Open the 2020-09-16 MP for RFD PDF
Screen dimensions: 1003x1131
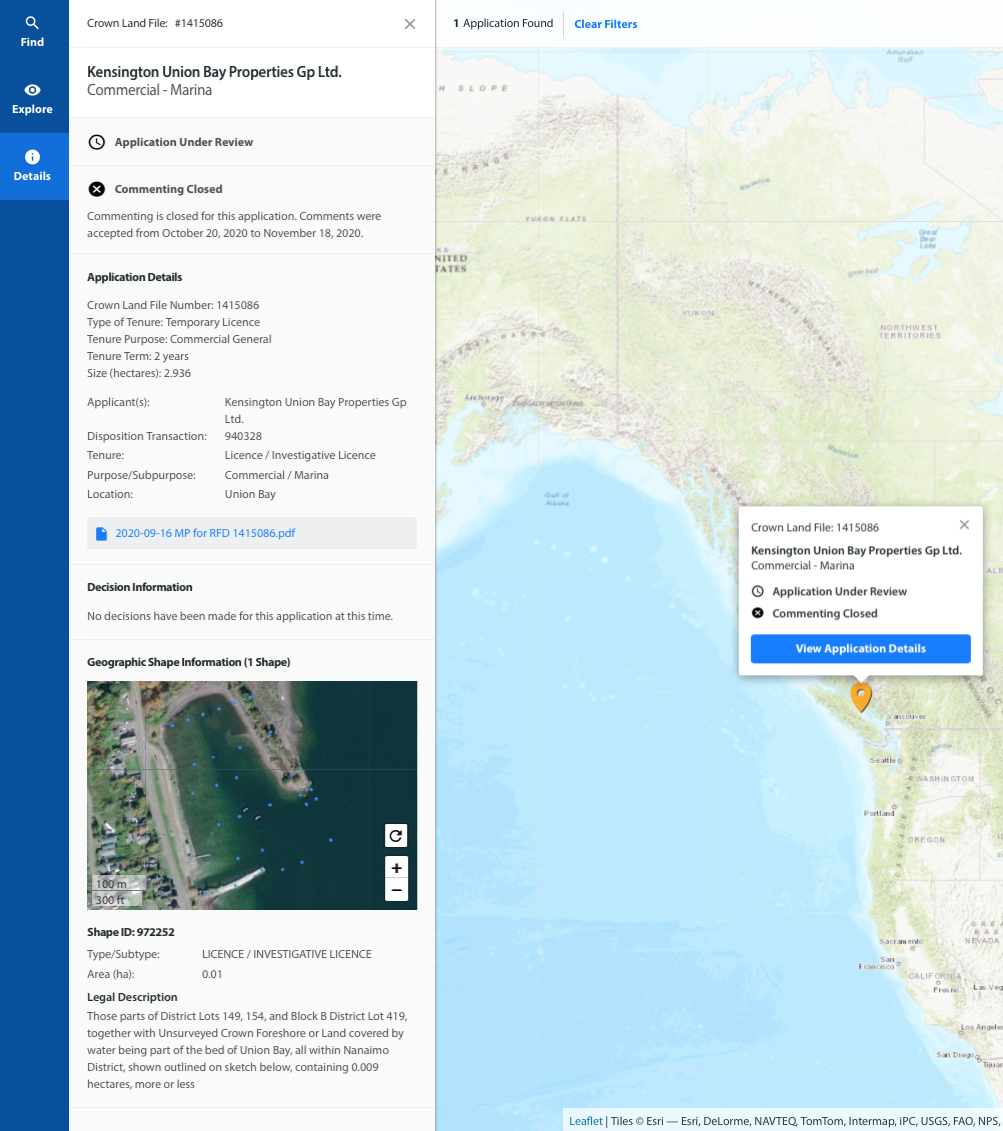pos(205,533)
